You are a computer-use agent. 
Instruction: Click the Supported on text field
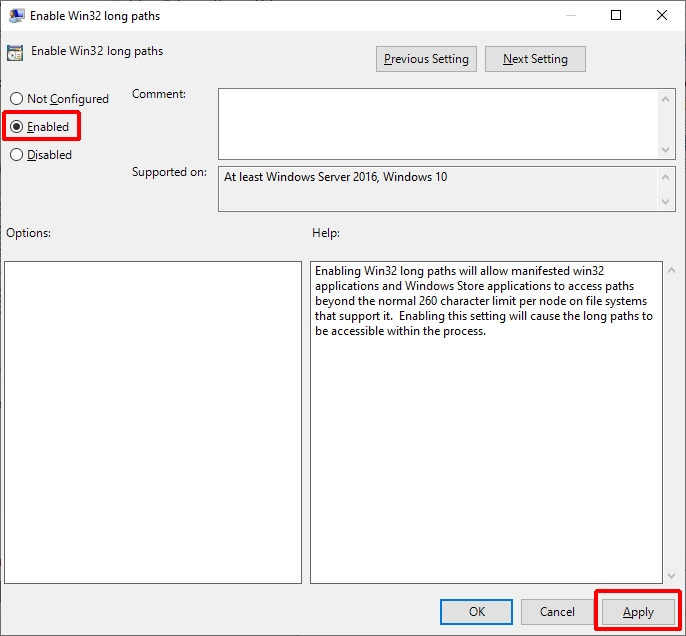coord(438,189)
